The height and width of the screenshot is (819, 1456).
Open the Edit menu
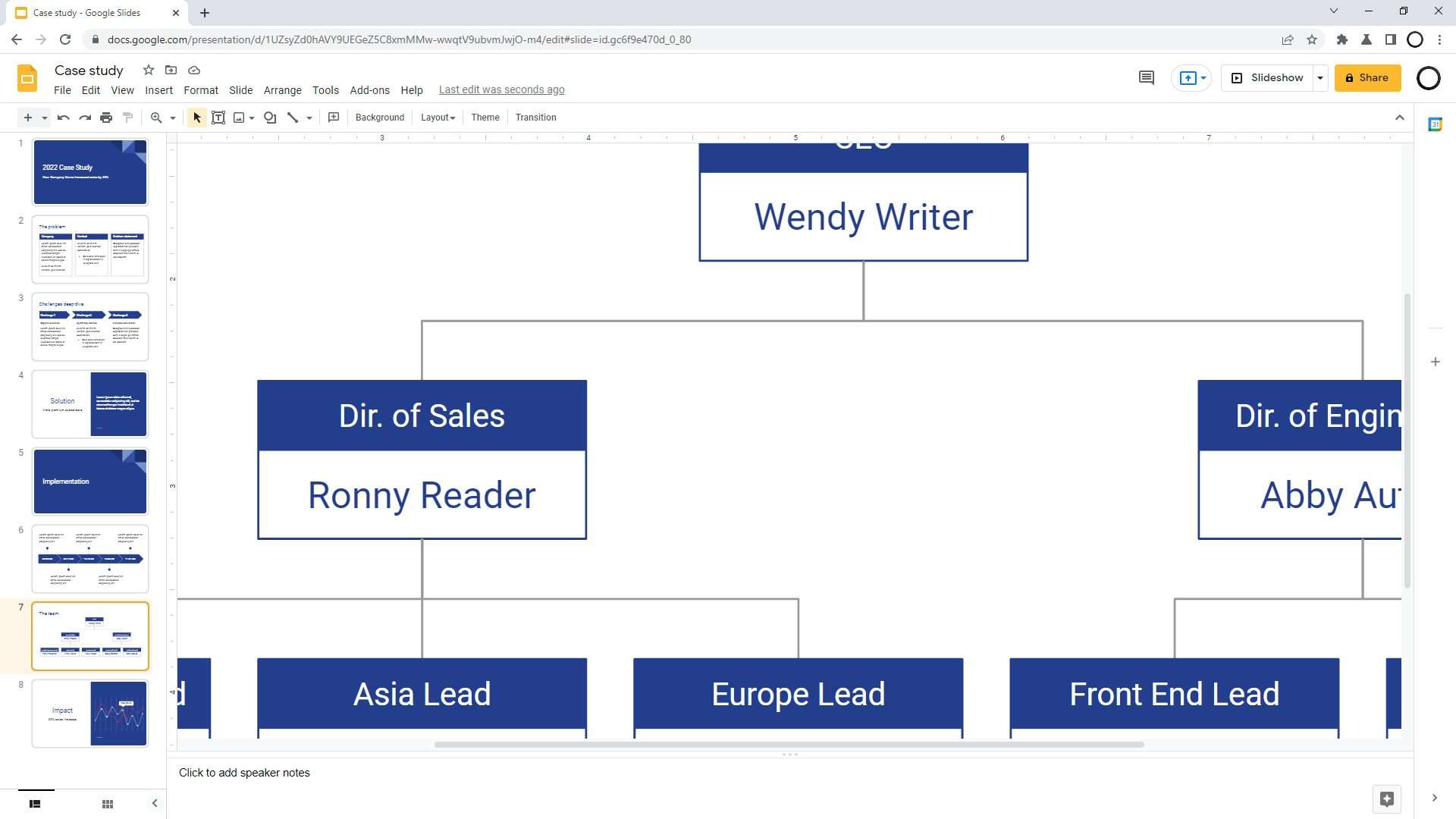[x=91, y=90]
